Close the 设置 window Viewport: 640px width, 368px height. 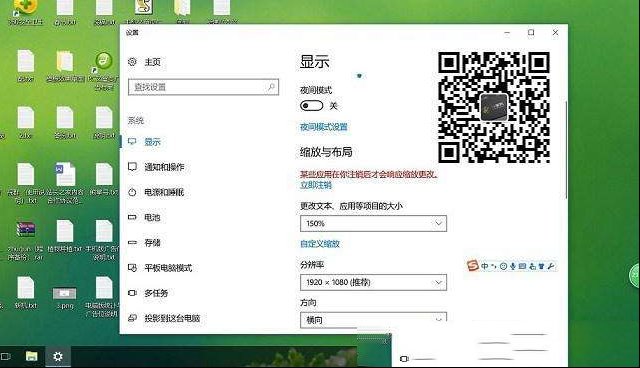click(x=555, y=32)
